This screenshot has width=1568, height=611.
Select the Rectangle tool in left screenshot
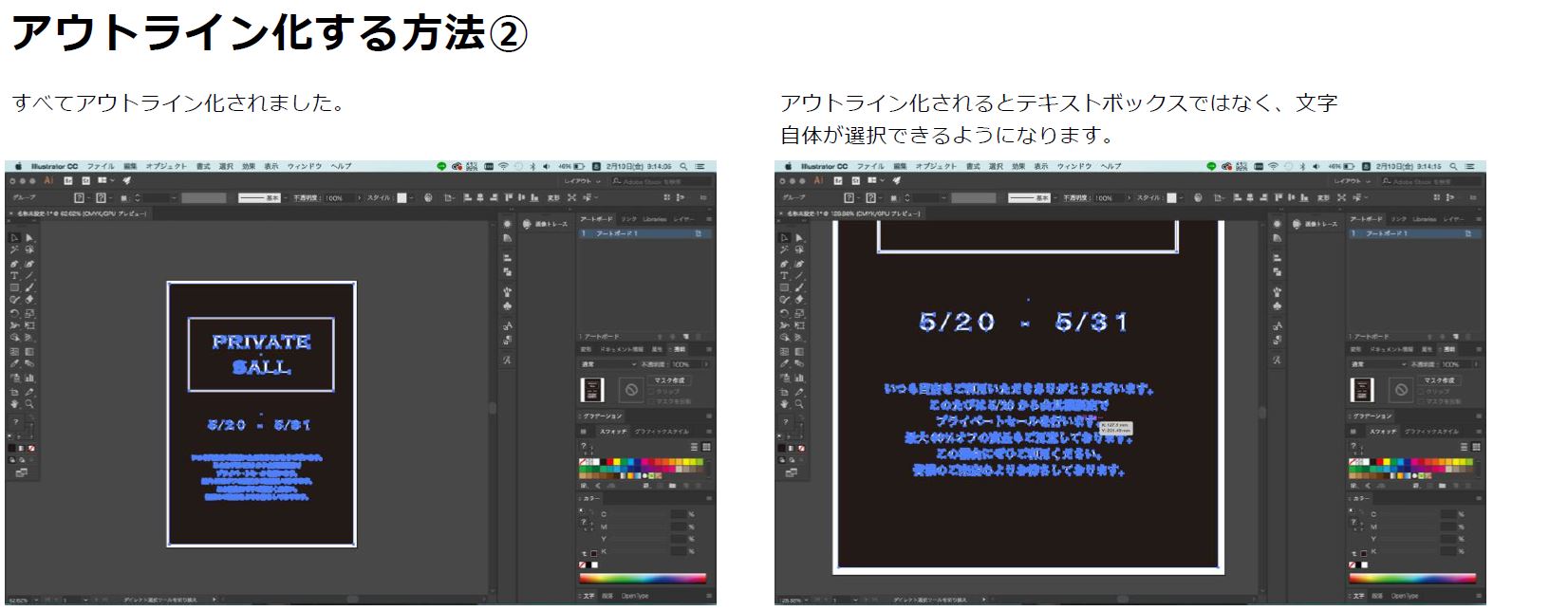(x=15, y=287)
